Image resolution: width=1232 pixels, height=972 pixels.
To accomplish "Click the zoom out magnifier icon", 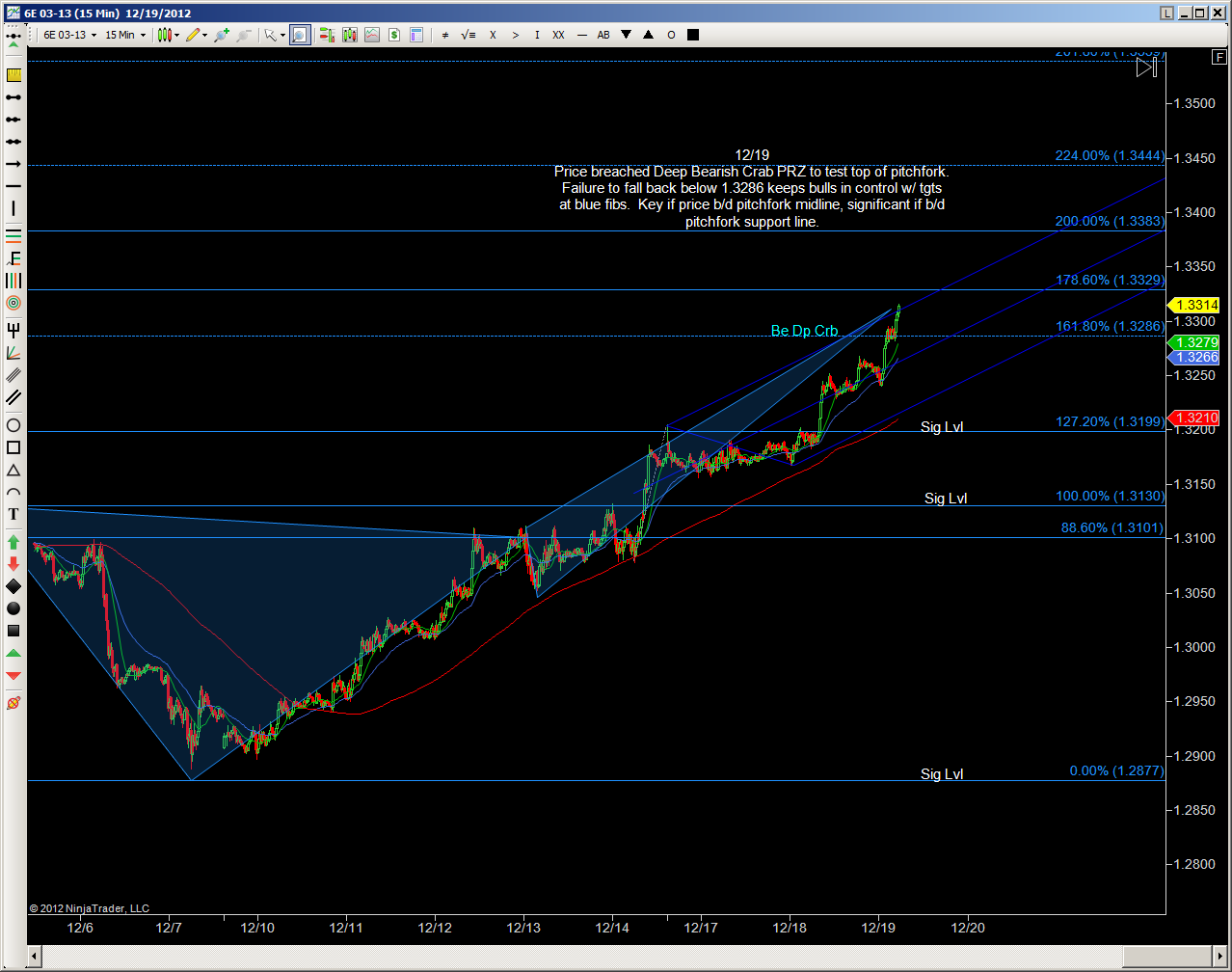I will click(x=244, y=35).
